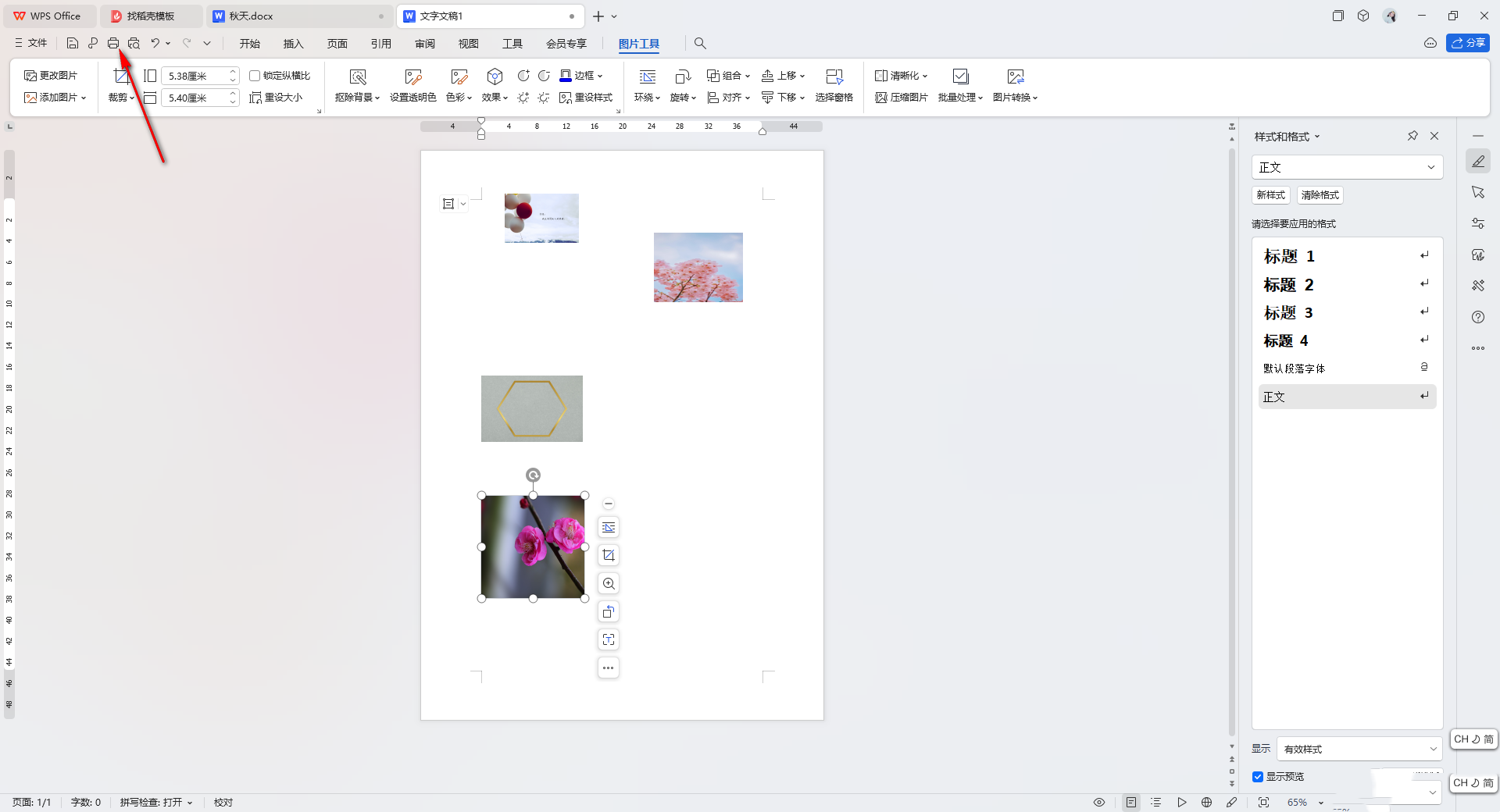The image size is (1500, 812).
Task: Apply the 标题 1 style from list
Action: (x=1347, y=256)
